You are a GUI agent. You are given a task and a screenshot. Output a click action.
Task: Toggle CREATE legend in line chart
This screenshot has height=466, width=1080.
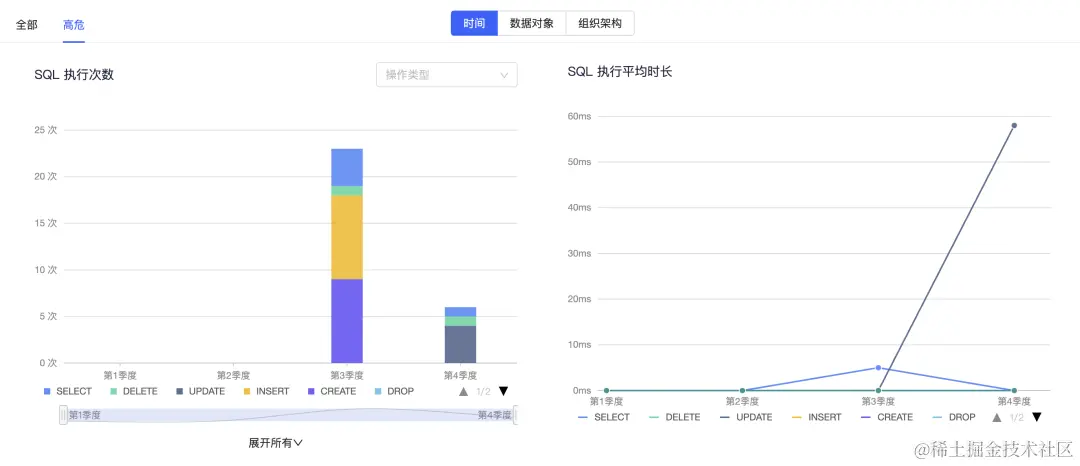pyautogui.click(x=886, y=417)
